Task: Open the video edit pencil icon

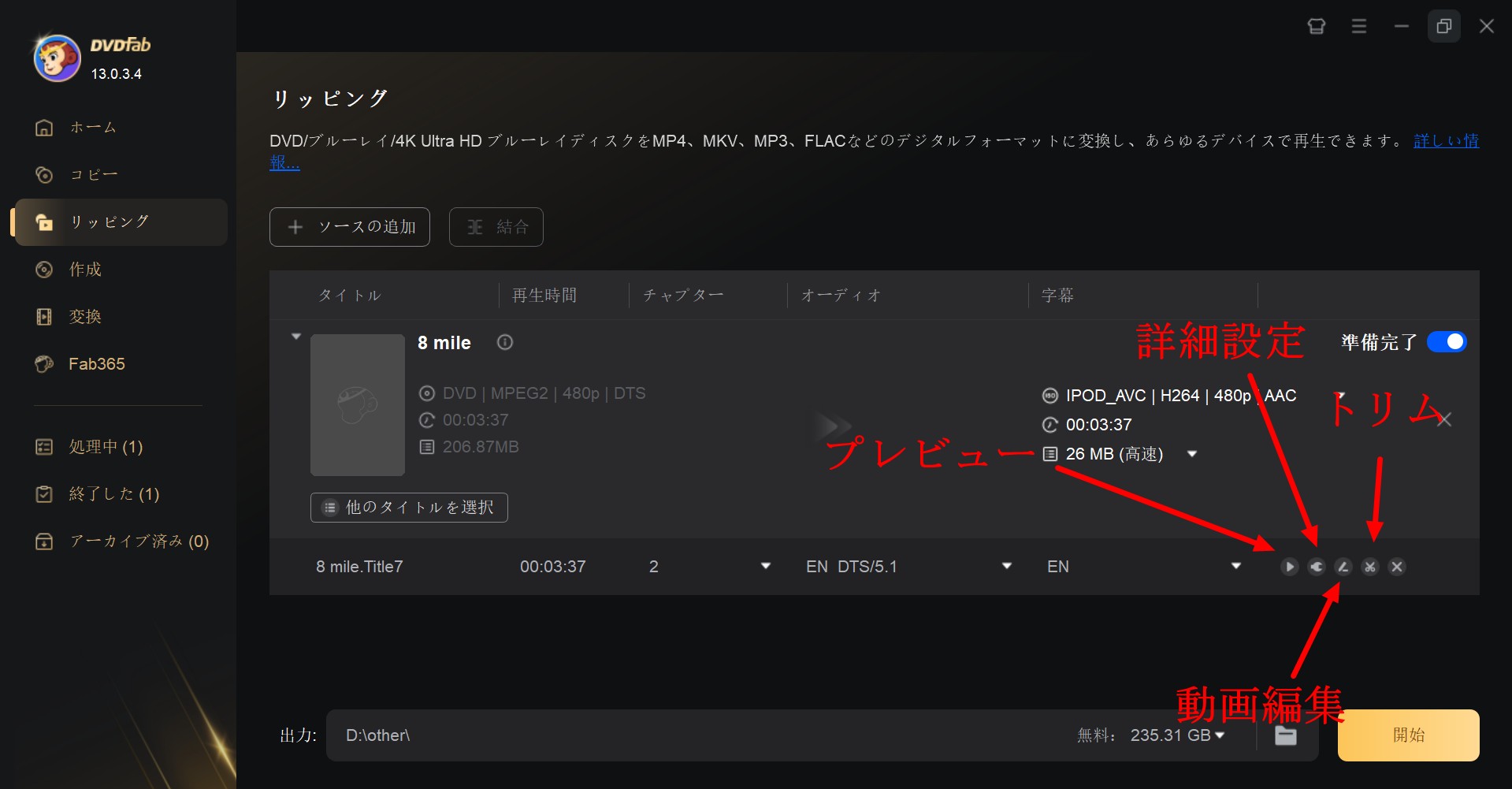Action: click(1343, 567)
